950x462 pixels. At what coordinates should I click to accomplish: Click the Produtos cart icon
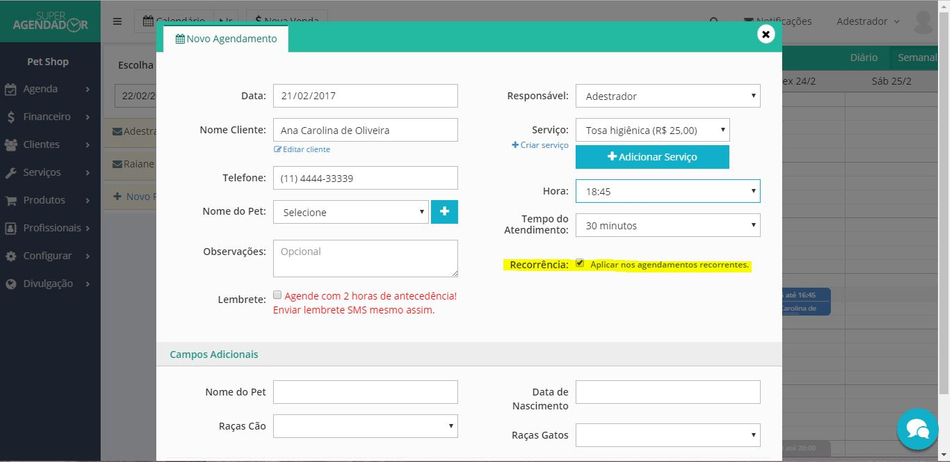click(x=11, y=200)
